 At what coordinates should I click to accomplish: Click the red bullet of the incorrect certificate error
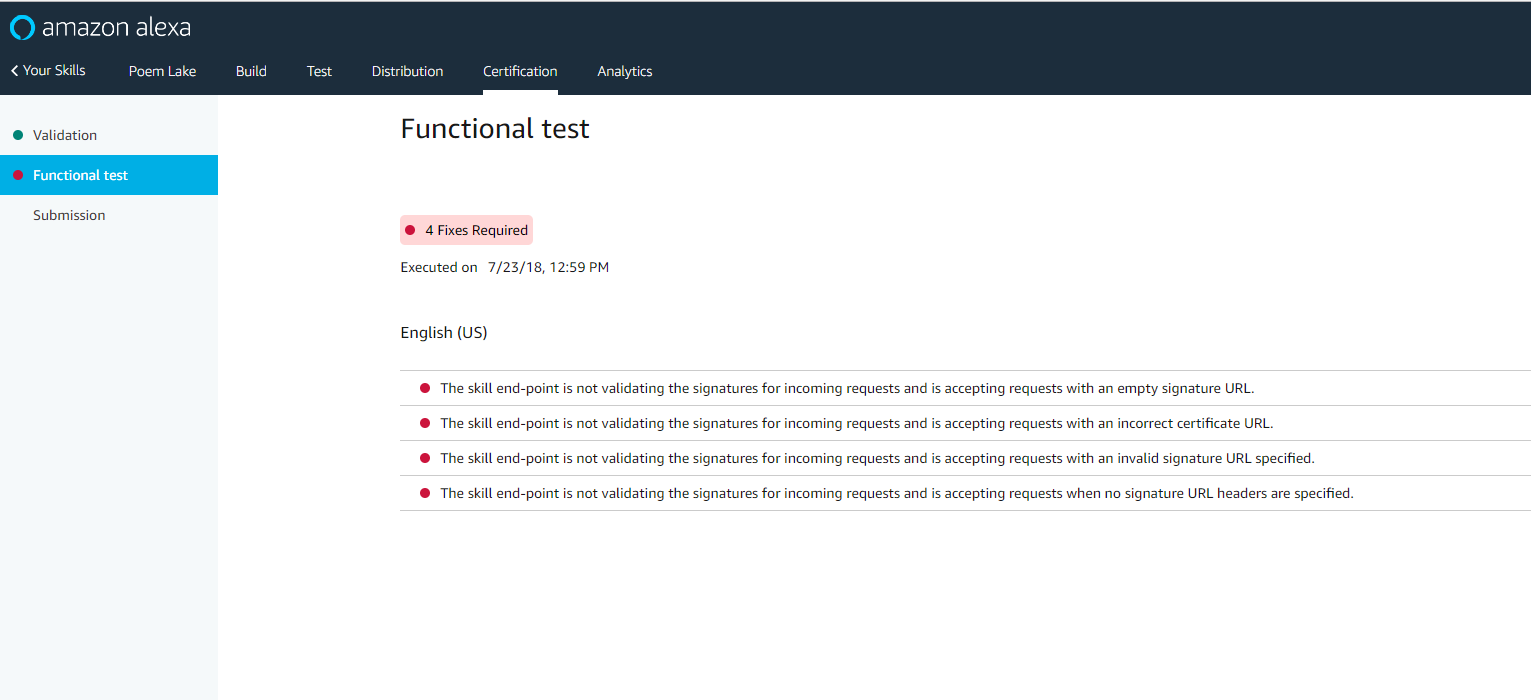tap(425, 423)
